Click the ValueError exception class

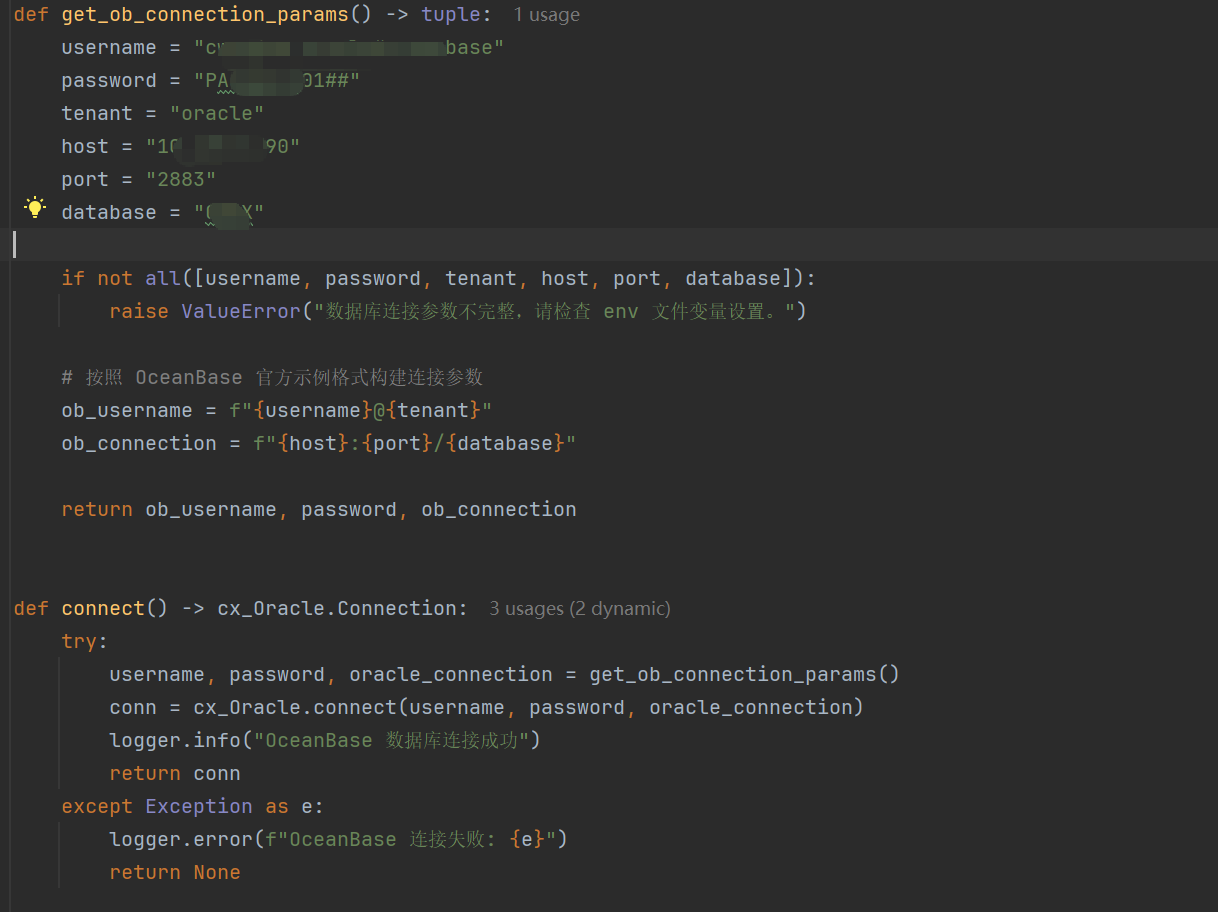[241, 312]
